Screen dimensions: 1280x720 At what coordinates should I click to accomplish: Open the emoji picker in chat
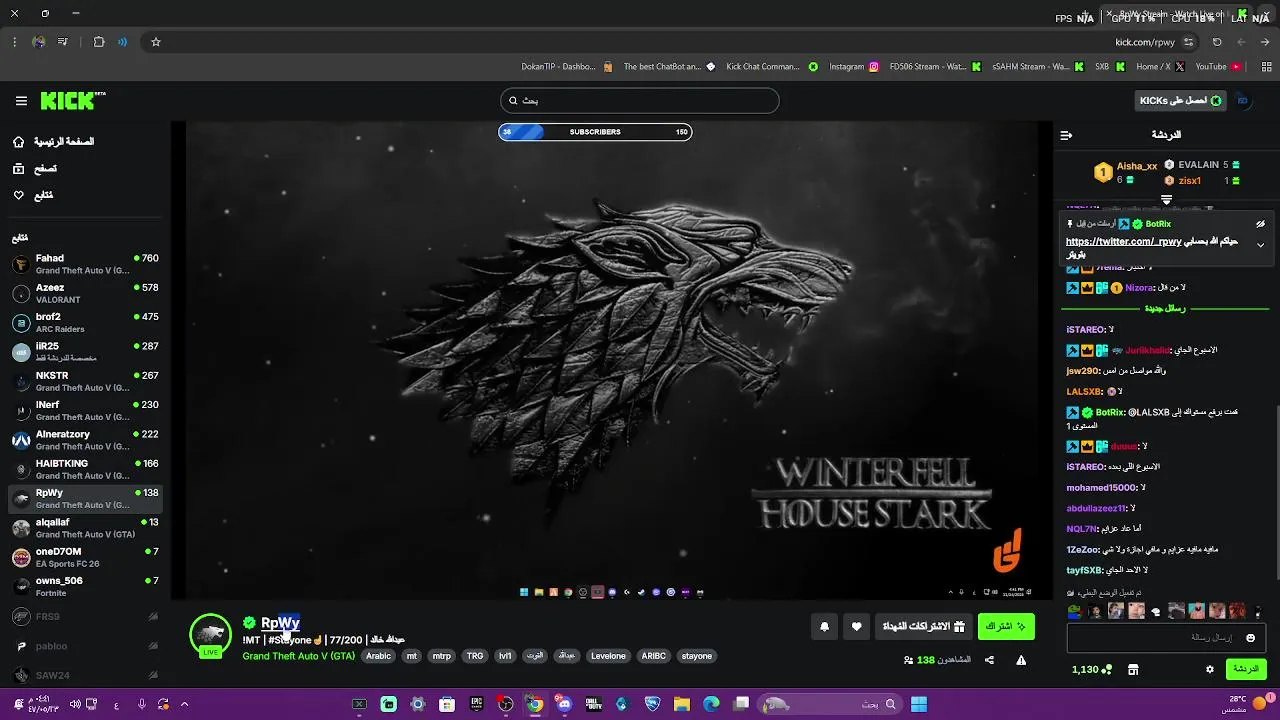[x=1250, y=638]
